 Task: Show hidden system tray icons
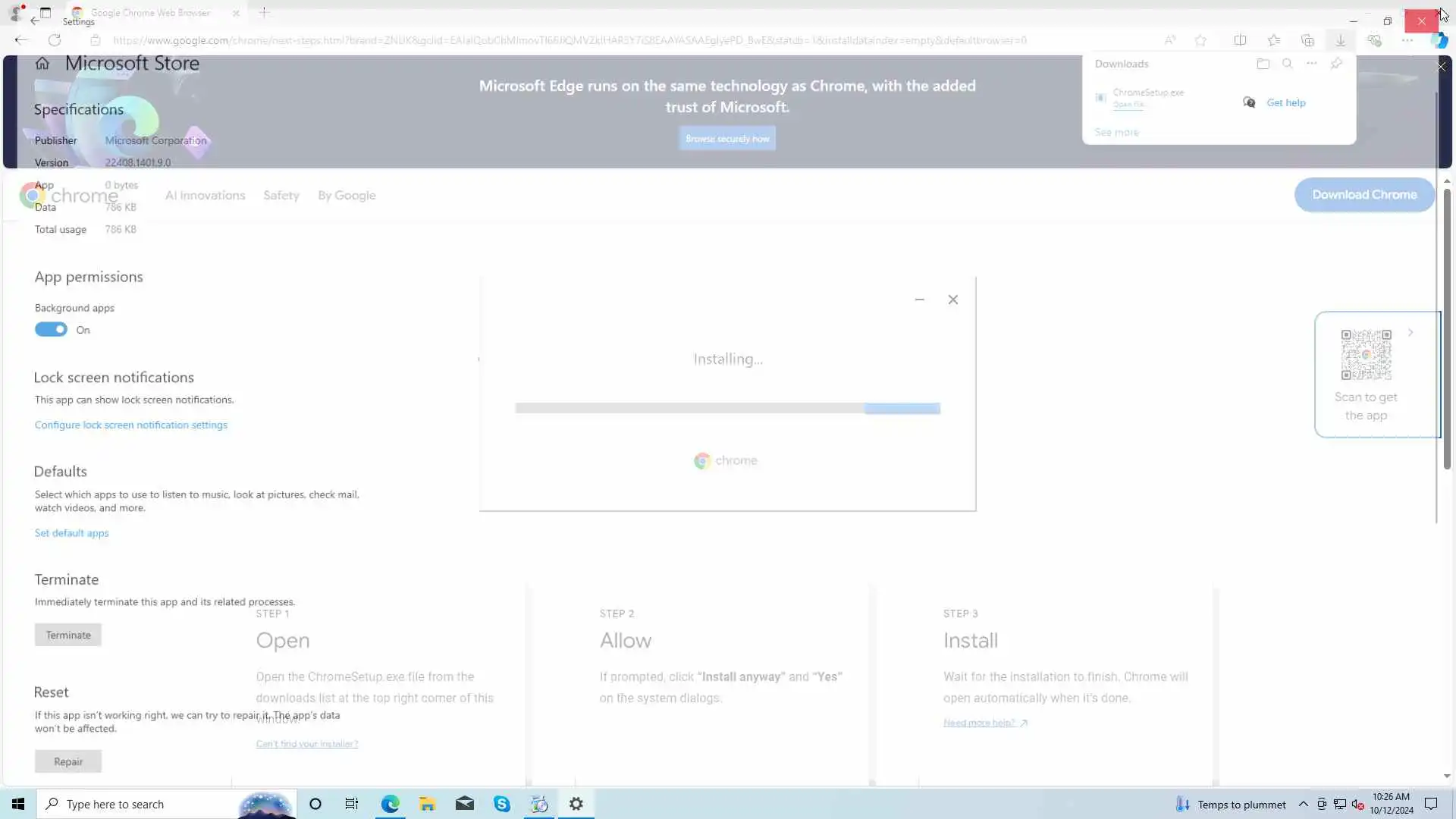[x=1303, y=804]
